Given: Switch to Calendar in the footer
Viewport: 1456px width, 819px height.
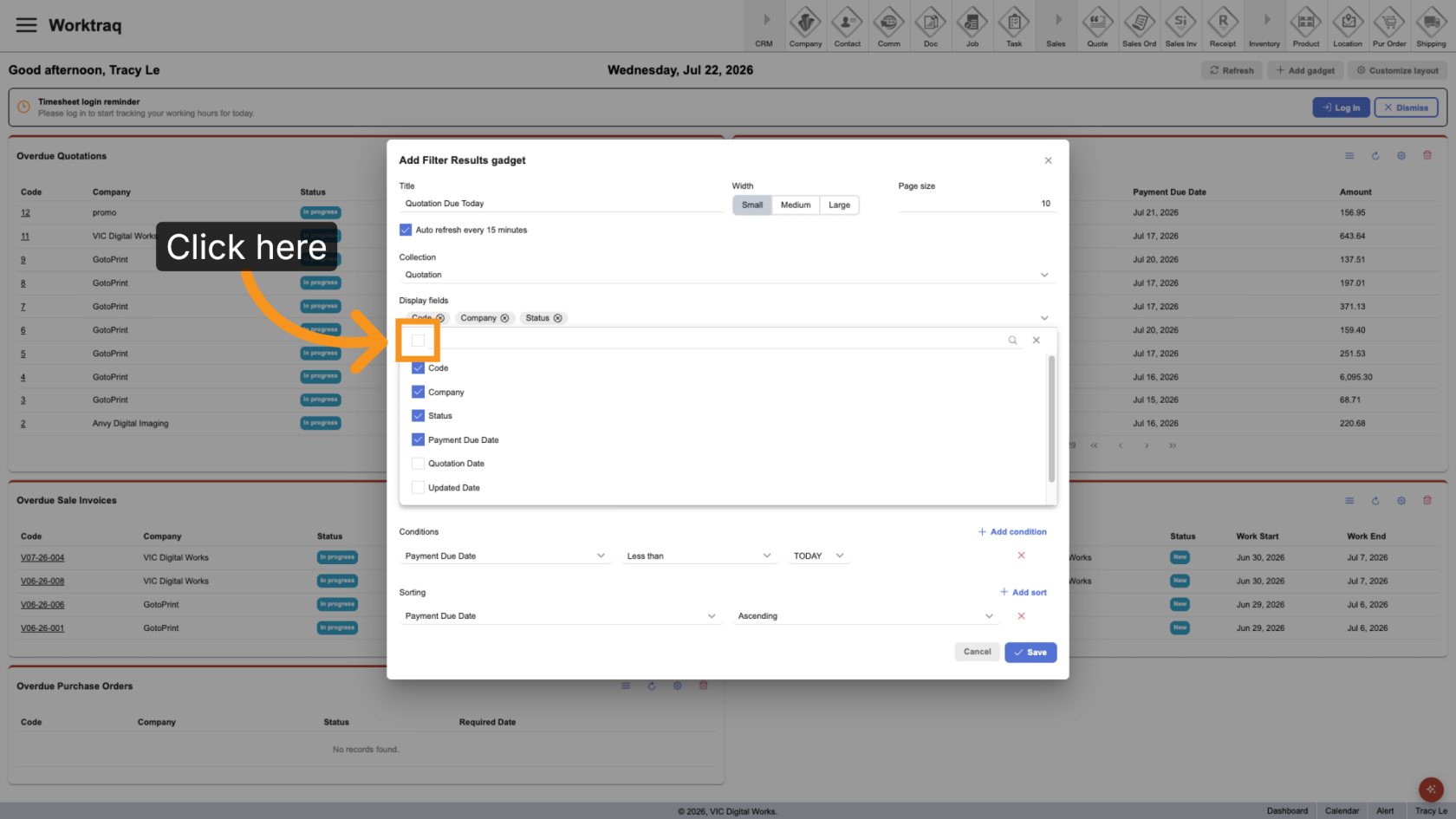Looking at the screenshot, I should pos(1342,811).
